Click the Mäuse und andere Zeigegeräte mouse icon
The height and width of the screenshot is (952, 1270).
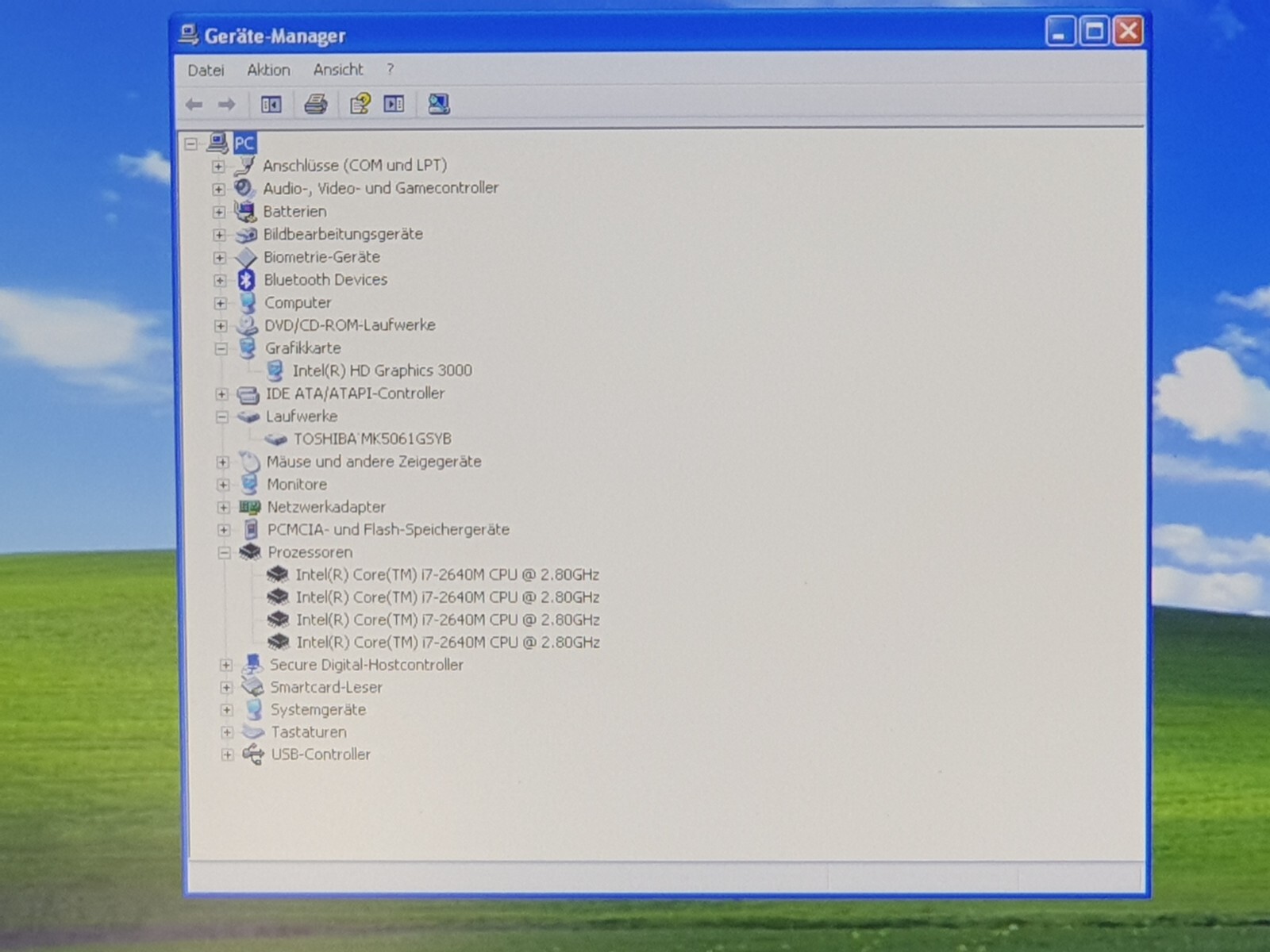click(x=249, y=462)
